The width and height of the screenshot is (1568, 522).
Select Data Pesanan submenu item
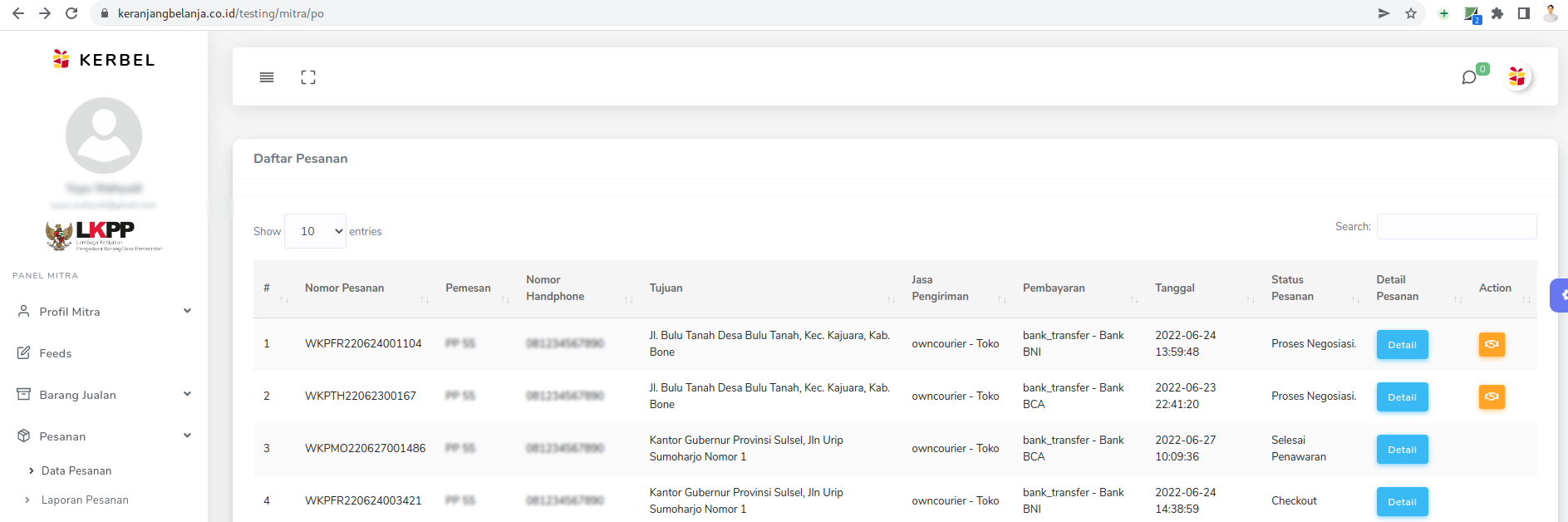pos(76,470)
